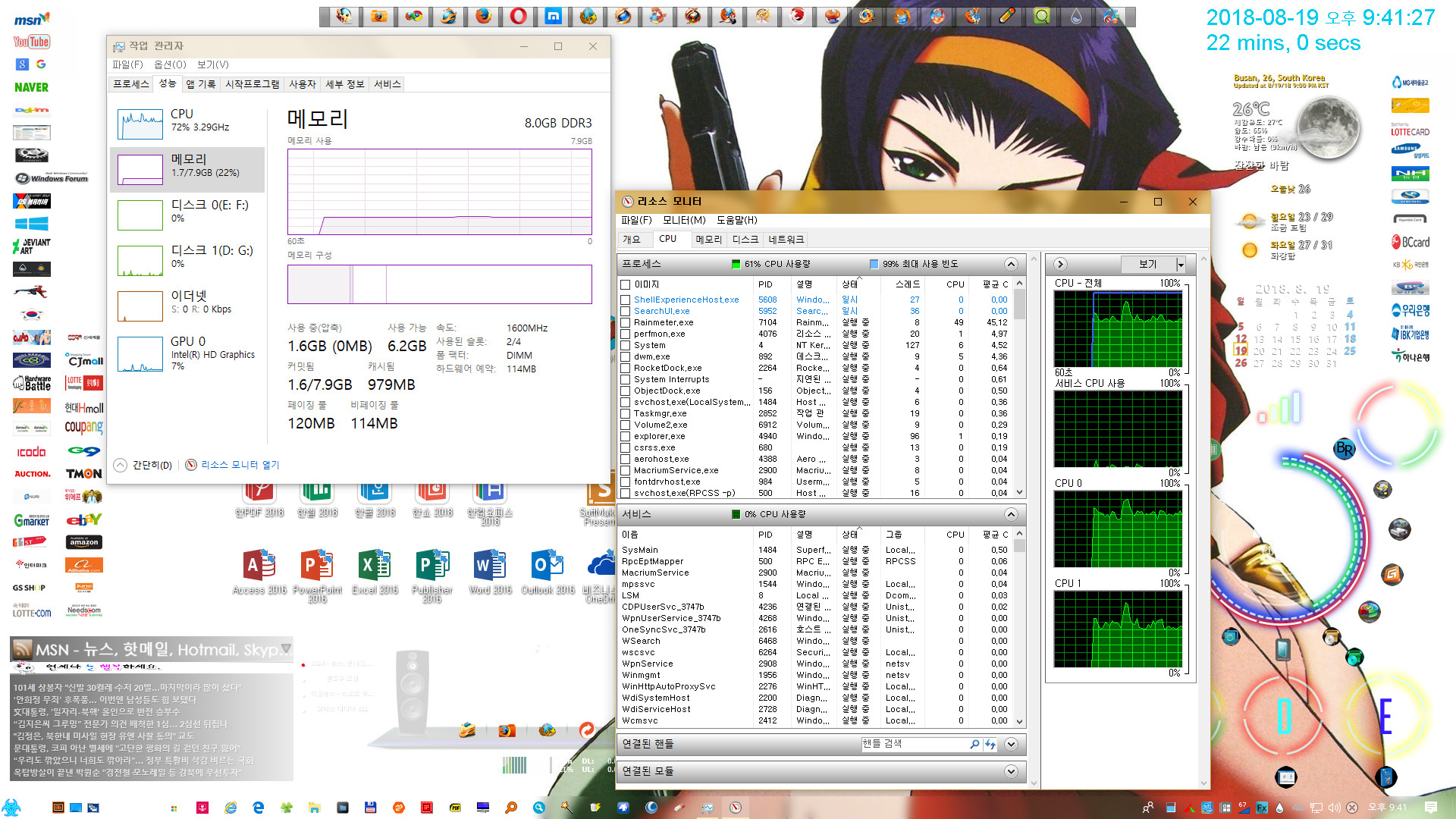The image size is (1456, 819).
Task: Open 옵션(O) menu in Task Manager
Action: (170, 64)
